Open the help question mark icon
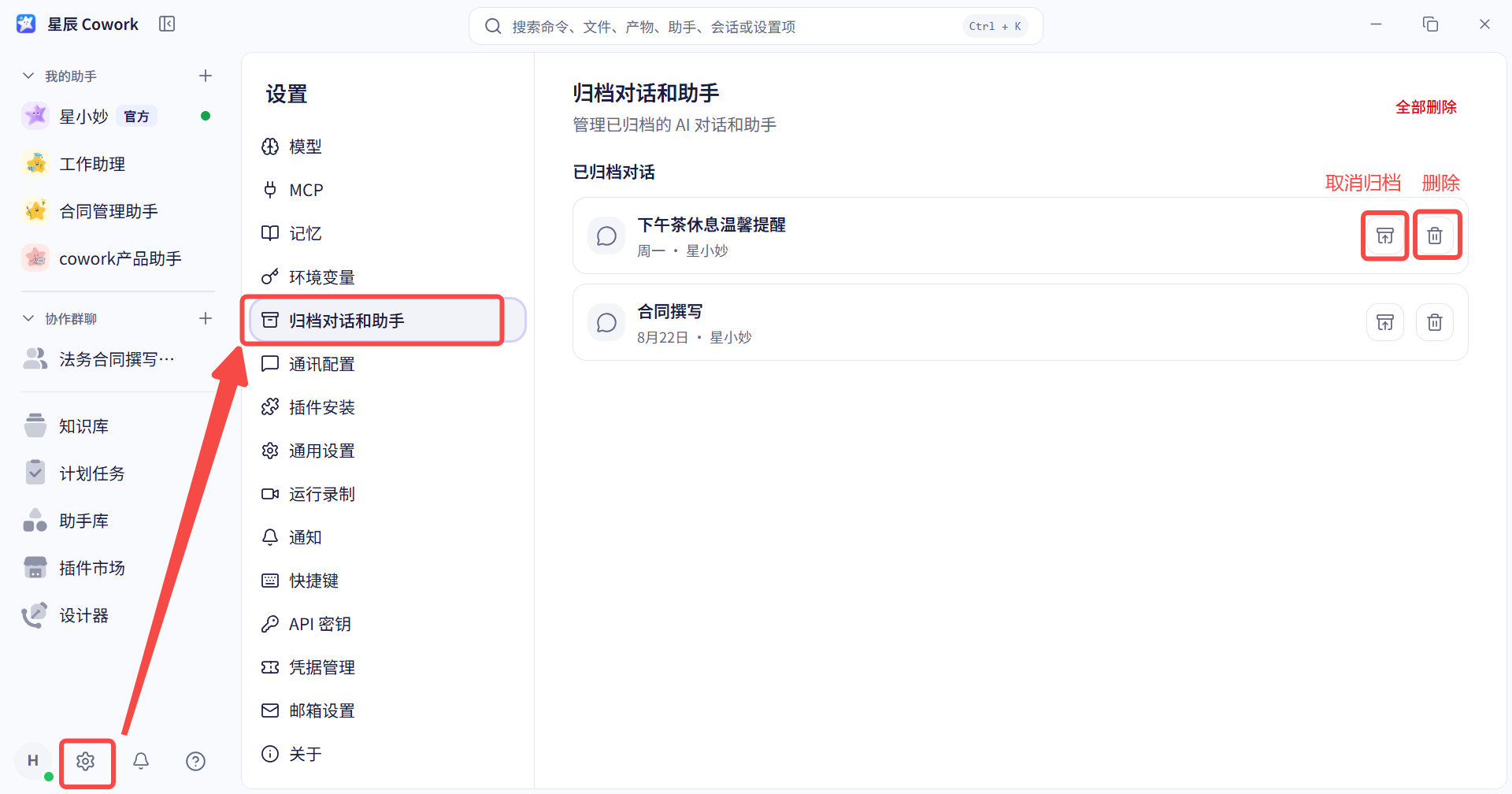The height and width of the screenshot is (794, 1512). 195,761
